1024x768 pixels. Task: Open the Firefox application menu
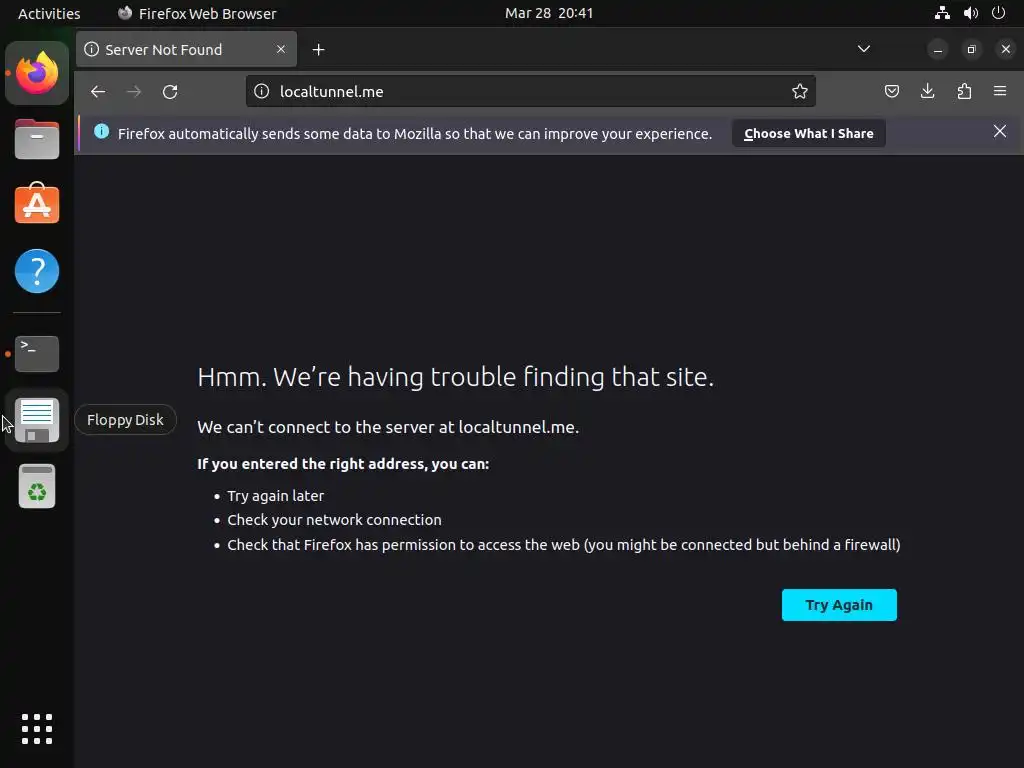click(1000, 91)
